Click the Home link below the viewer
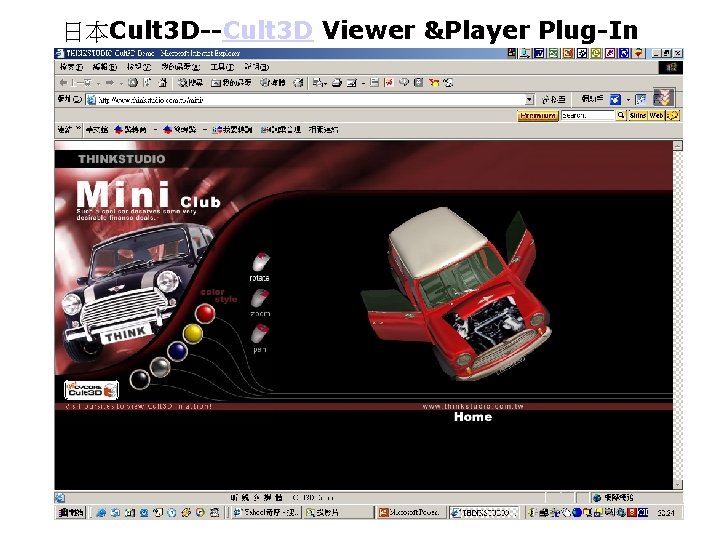This screenshot has height=540, width=720. click(x=473, y=417)
